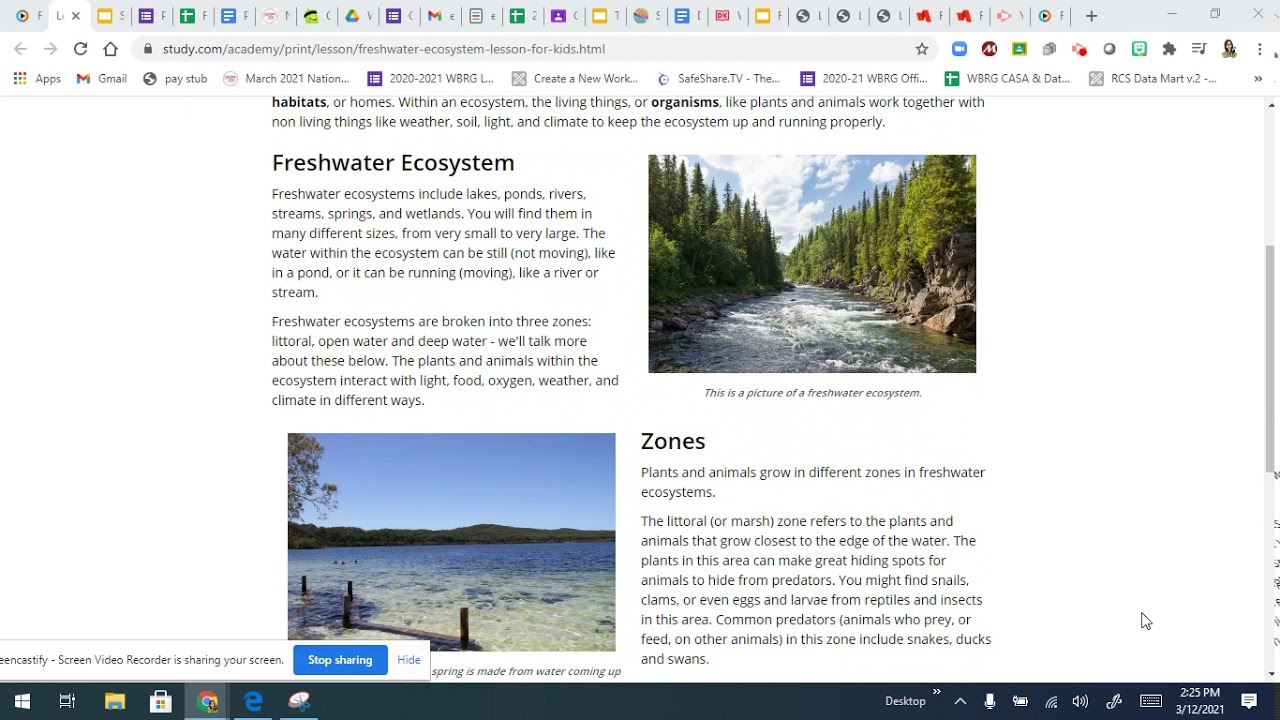Show more bookmarks with the chevron
1280x720 pixels.
coord(1258,78)
